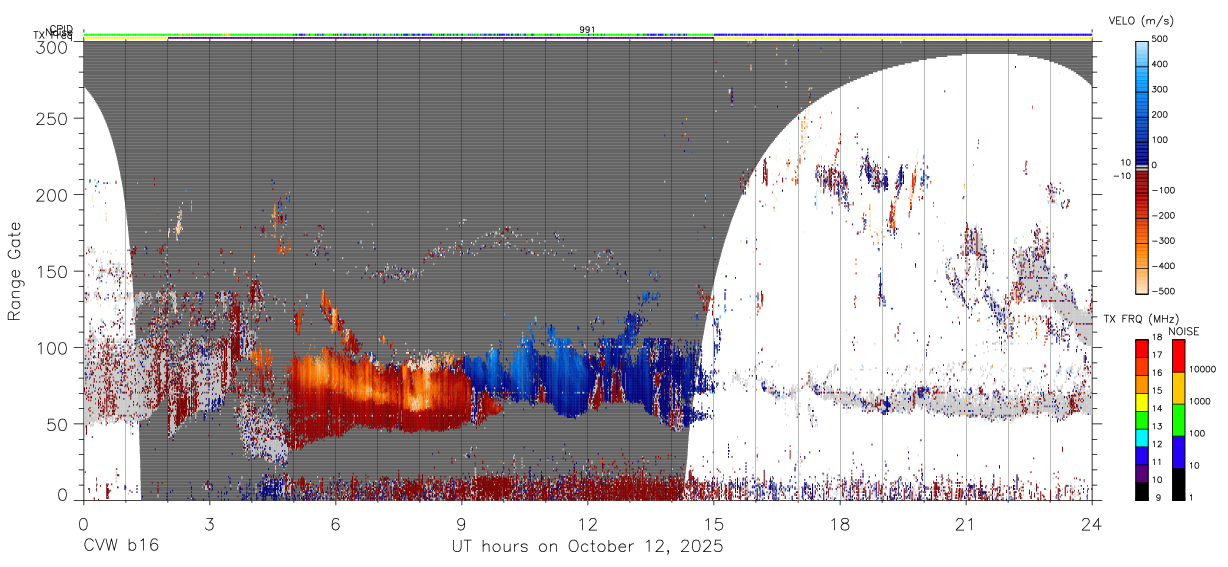The width and height of the screenshot is (1228, 567).
Task: Click the "UT hours on October 12, 2025" label
Action: point(587,546)
